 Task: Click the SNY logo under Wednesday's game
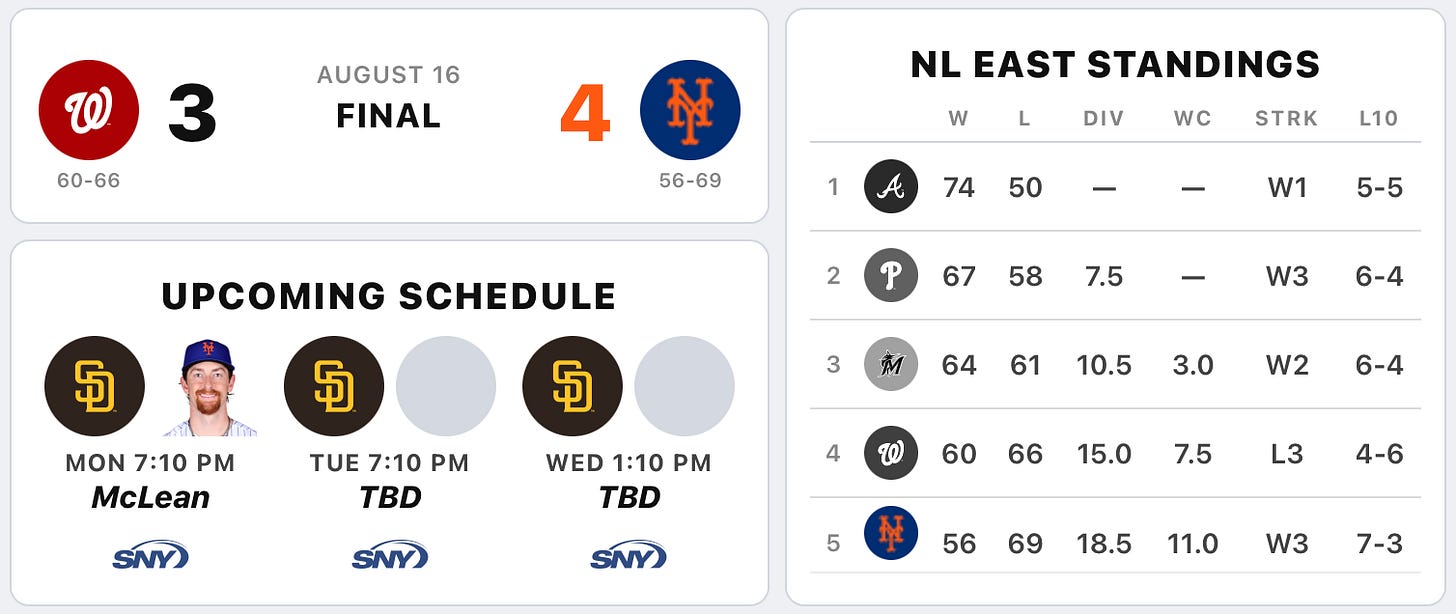[628, 556]
